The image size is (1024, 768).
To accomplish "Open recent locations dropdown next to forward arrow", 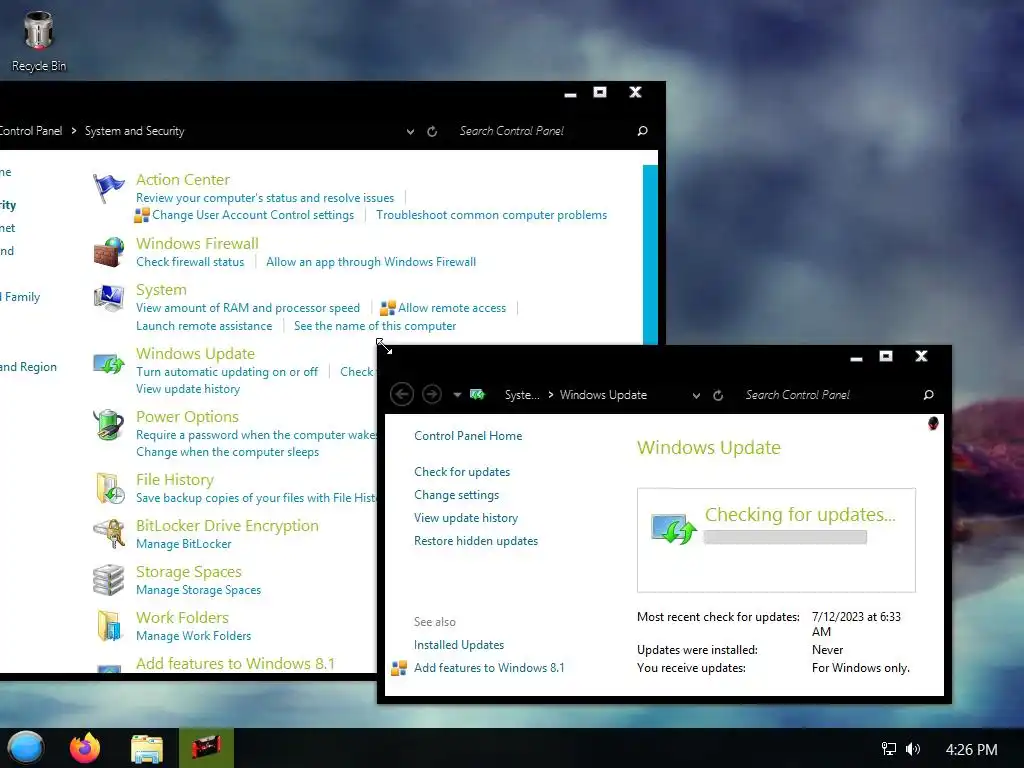I will pyautogui.click(x=457, y=394).
